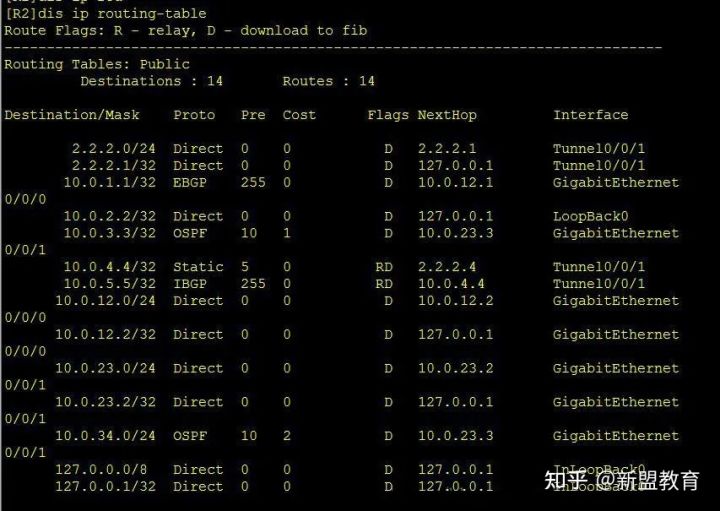Click the 'Routing Tables: Public' line

(x=97, y=64)
